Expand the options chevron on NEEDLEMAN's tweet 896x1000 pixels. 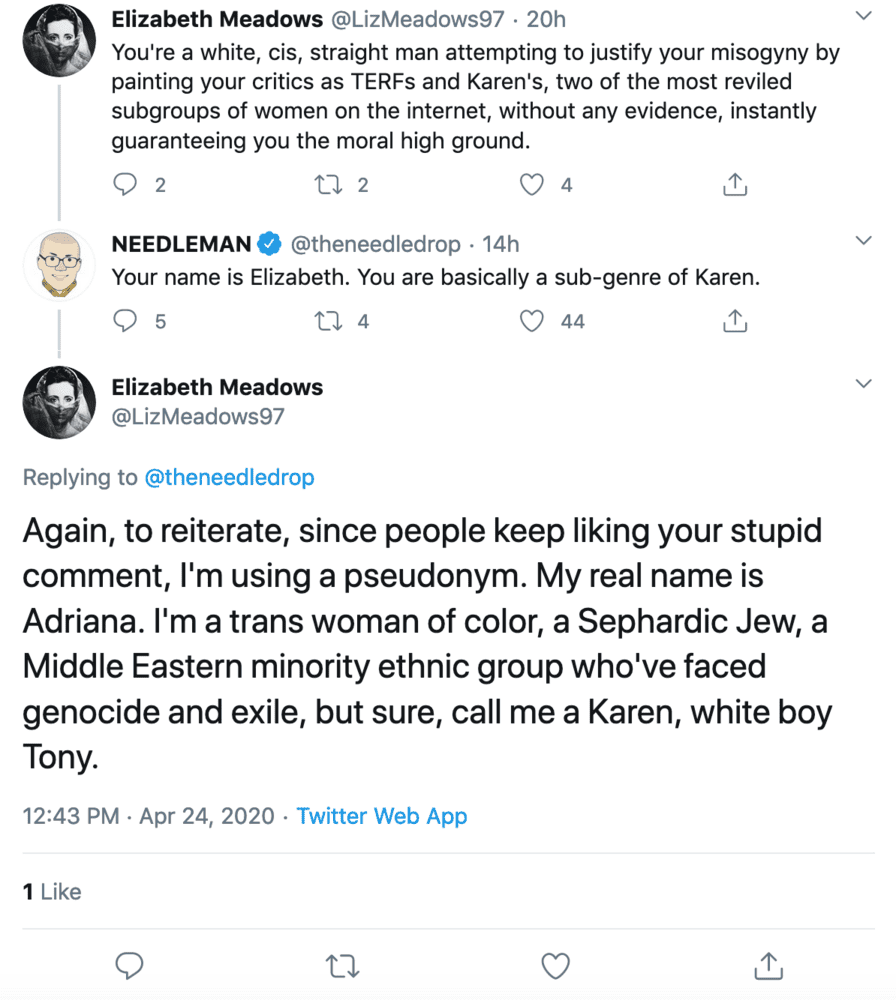[x=863, y=240]
